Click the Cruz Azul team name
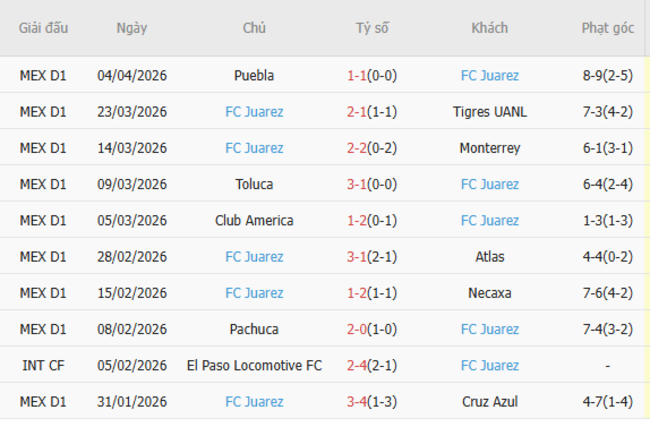 pos(489,402)
